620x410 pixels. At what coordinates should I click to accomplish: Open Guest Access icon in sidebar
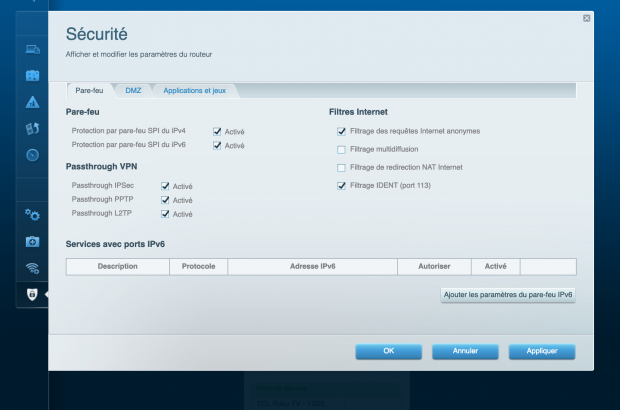coord(32,75)
